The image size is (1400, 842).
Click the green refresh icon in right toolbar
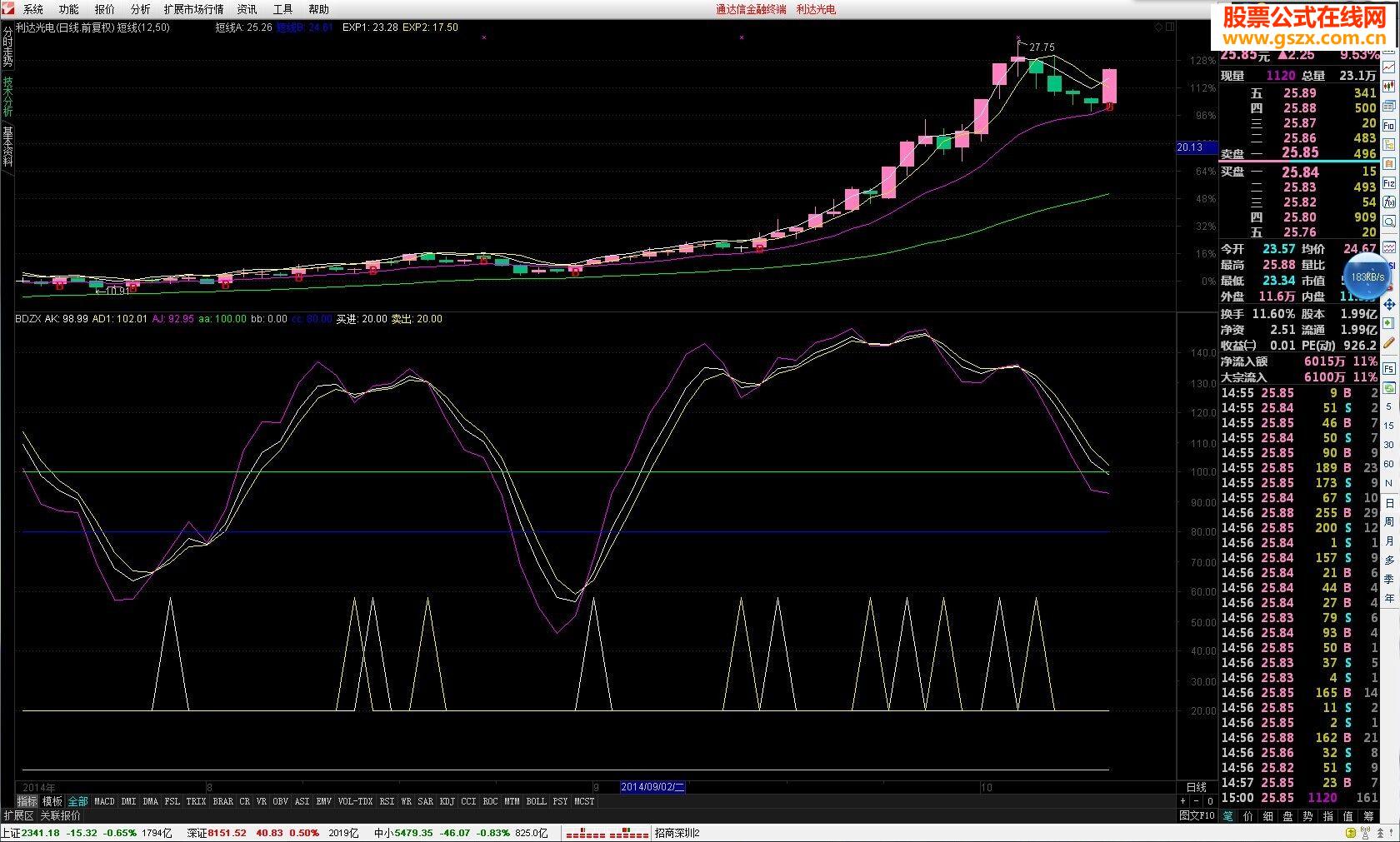coord(1389,387)
